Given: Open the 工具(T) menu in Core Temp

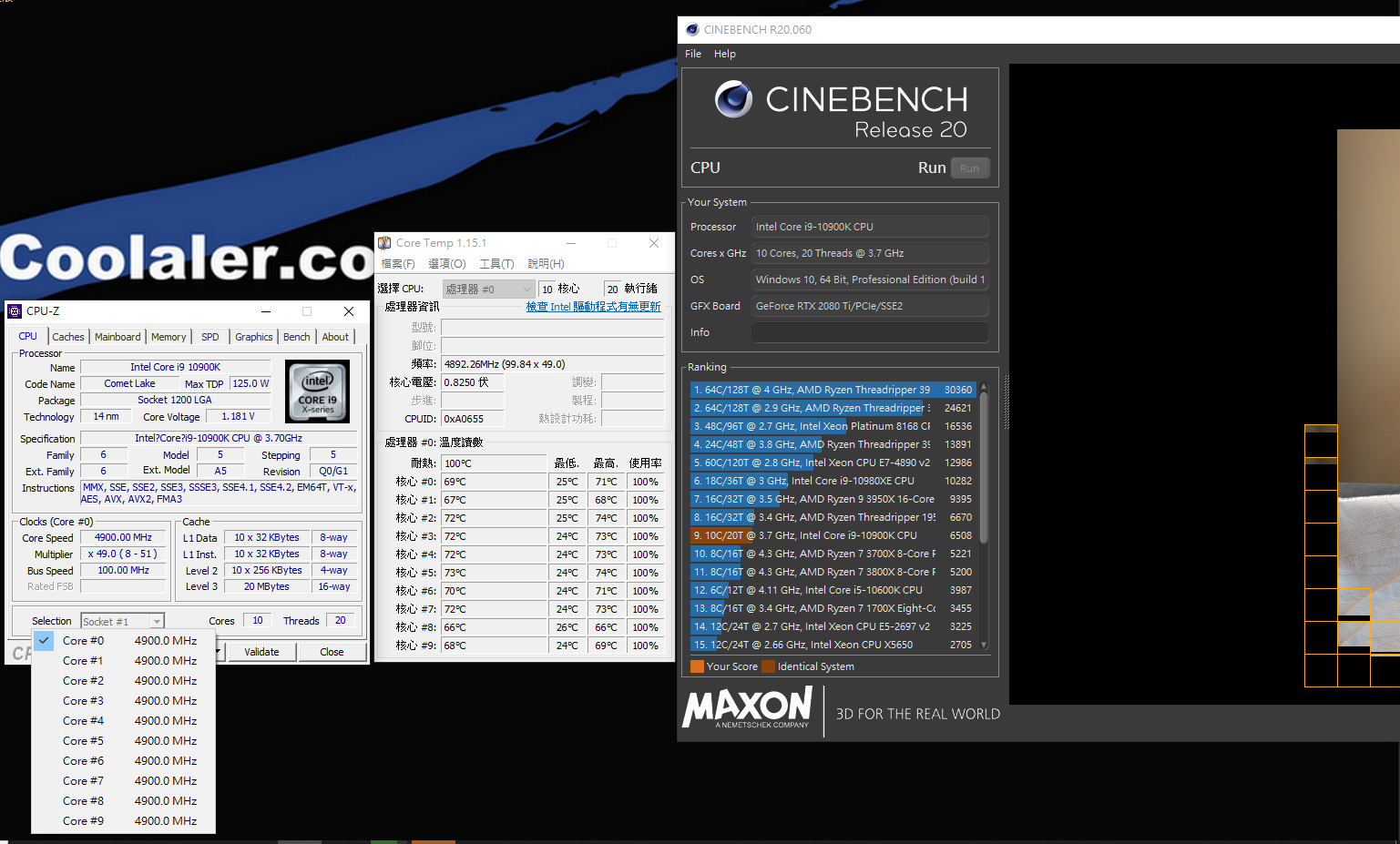Looking at the screenshot, I should click(496, 263).
